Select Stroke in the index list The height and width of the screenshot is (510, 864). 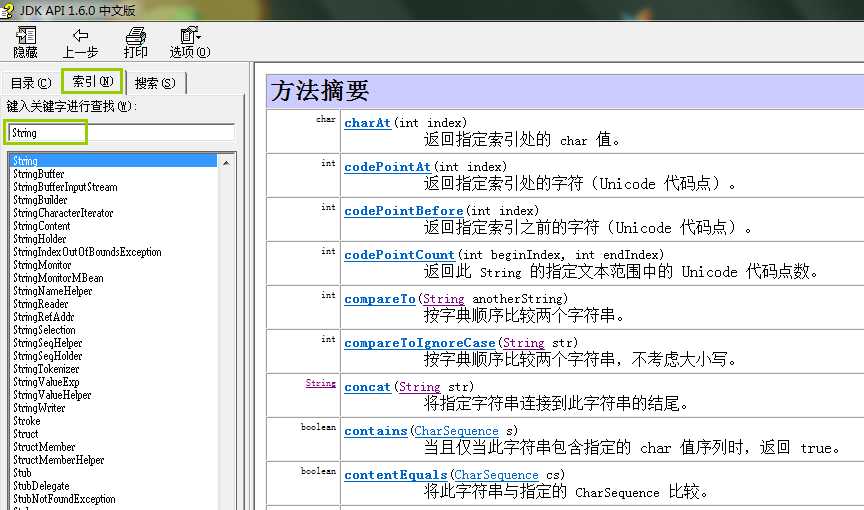[26, 421]
